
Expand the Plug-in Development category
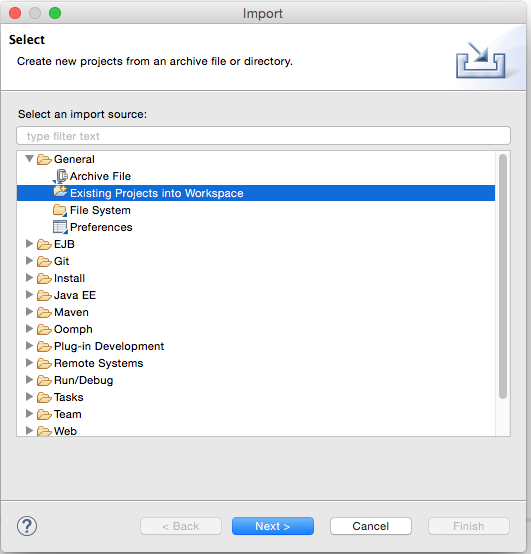pos(30,346)
